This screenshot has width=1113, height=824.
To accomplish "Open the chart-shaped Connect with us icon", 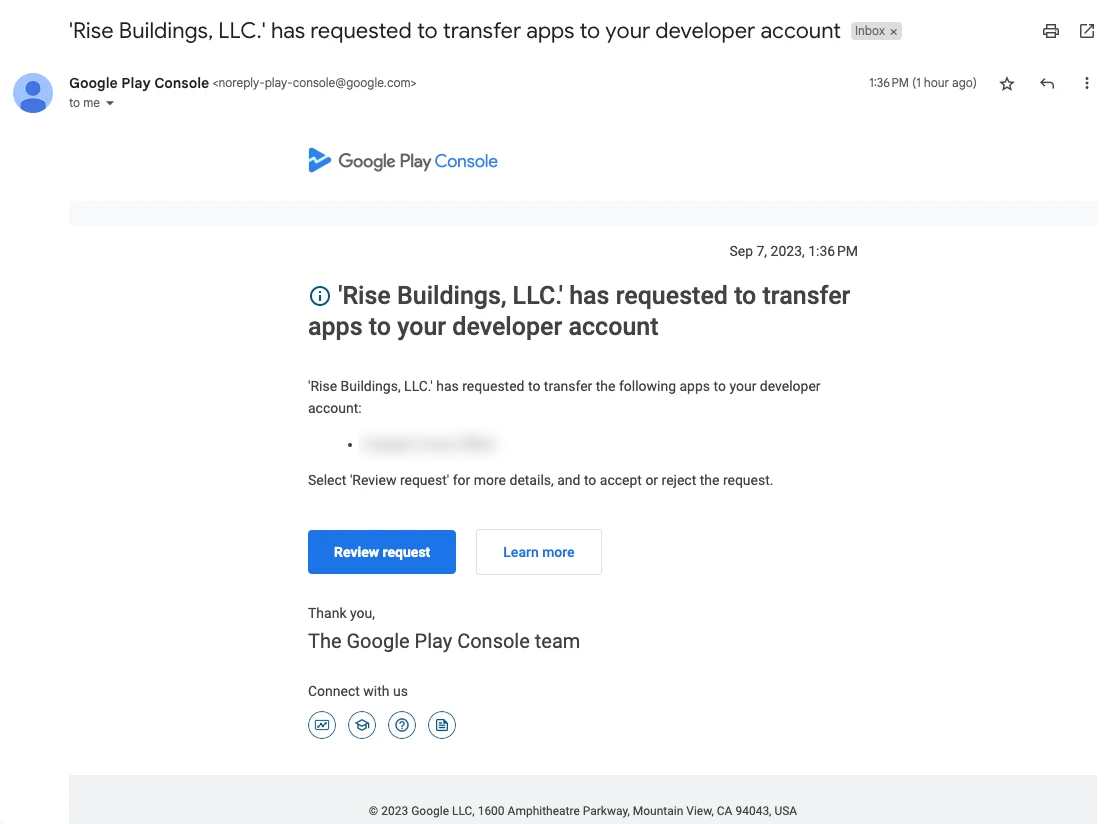I will (x=322, y=725).
